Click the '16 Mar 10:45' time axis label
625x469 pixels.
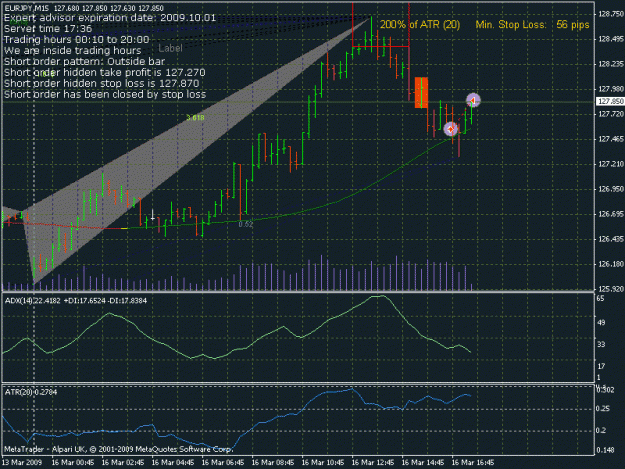(x=323, y=463)
